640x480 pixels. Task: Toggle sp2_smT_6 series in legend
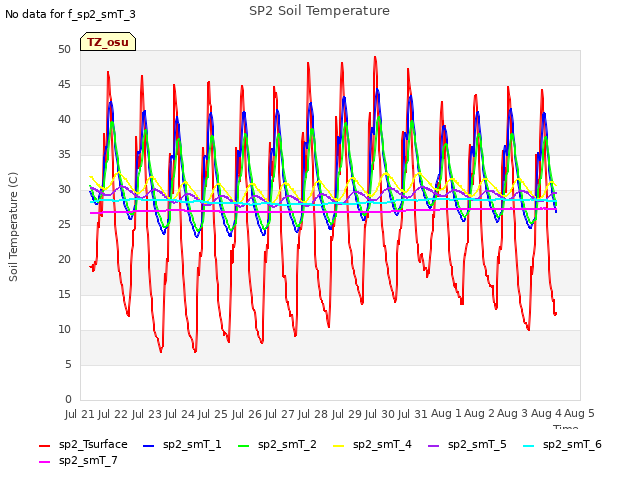point(562,444)
